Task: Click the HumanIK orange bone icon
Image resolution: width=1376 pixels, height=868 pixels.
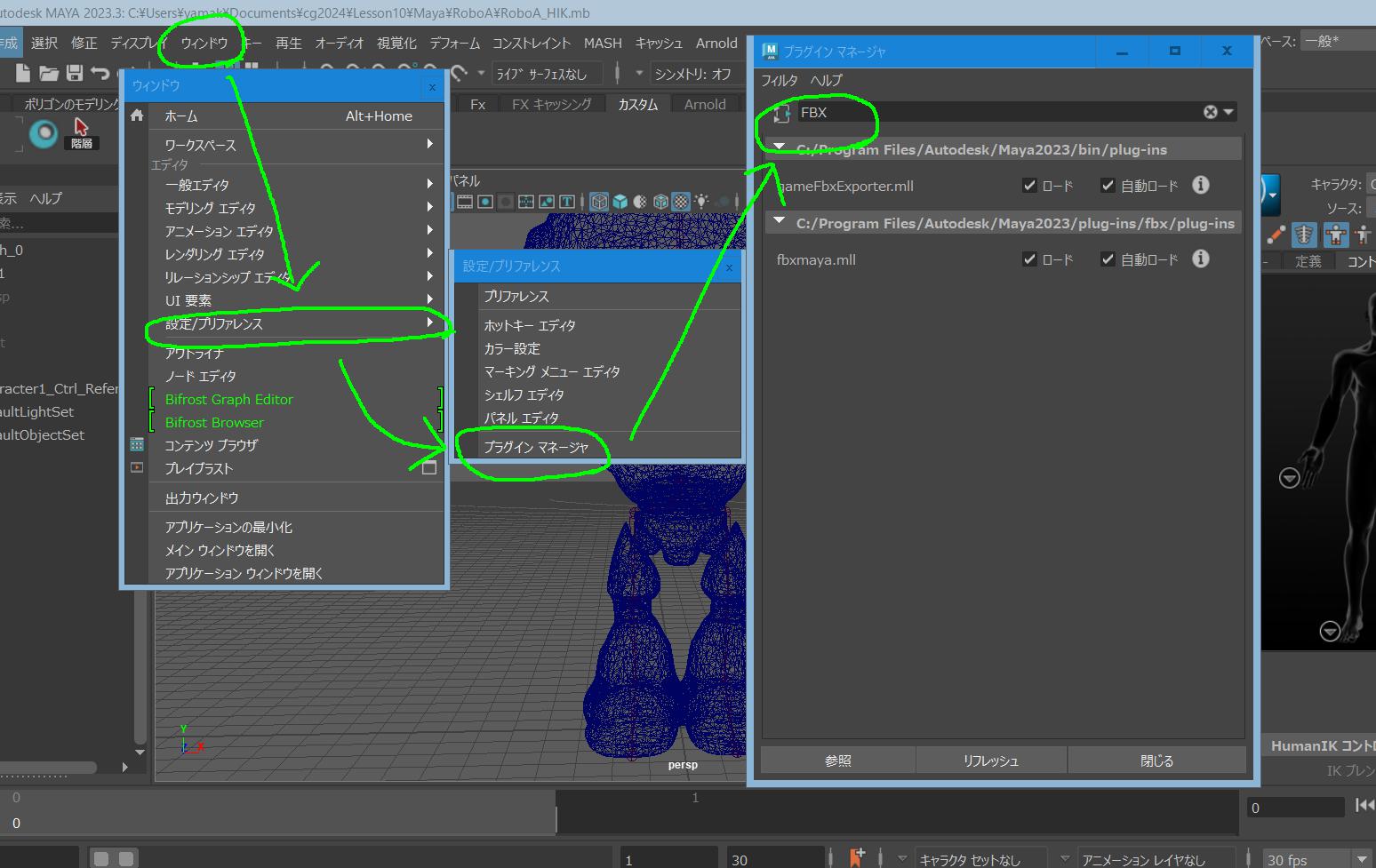Action: 1276,235
